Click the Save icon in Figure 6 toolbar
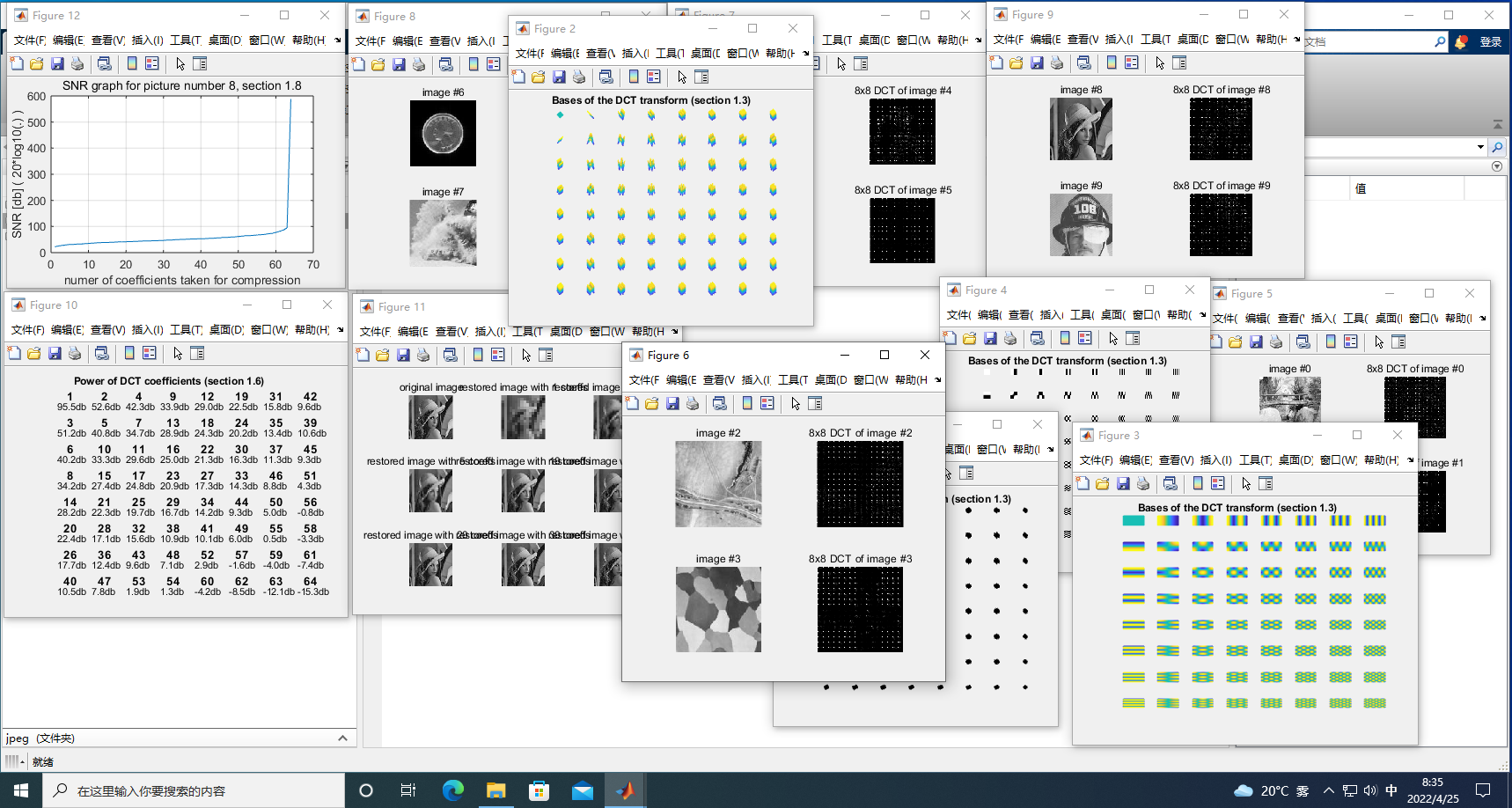Image resolution: width=1512 pixels, height=808 pixels. [672, 403]
